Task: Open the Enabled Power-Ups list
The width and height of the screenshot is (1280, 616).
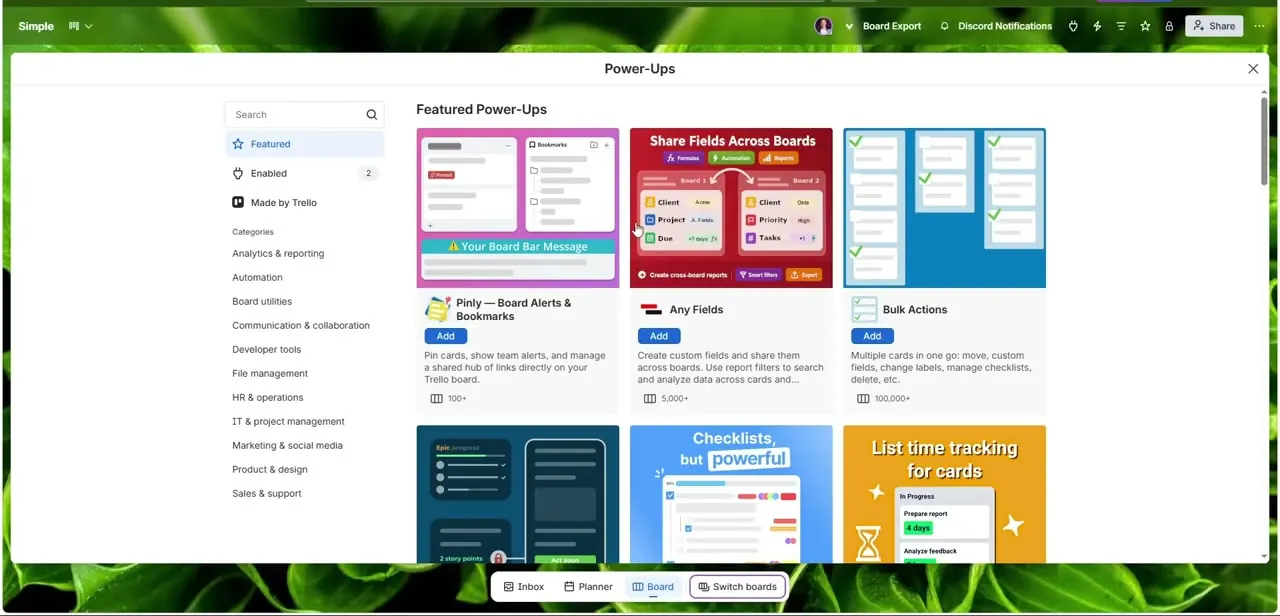Action: click(305, 173)
